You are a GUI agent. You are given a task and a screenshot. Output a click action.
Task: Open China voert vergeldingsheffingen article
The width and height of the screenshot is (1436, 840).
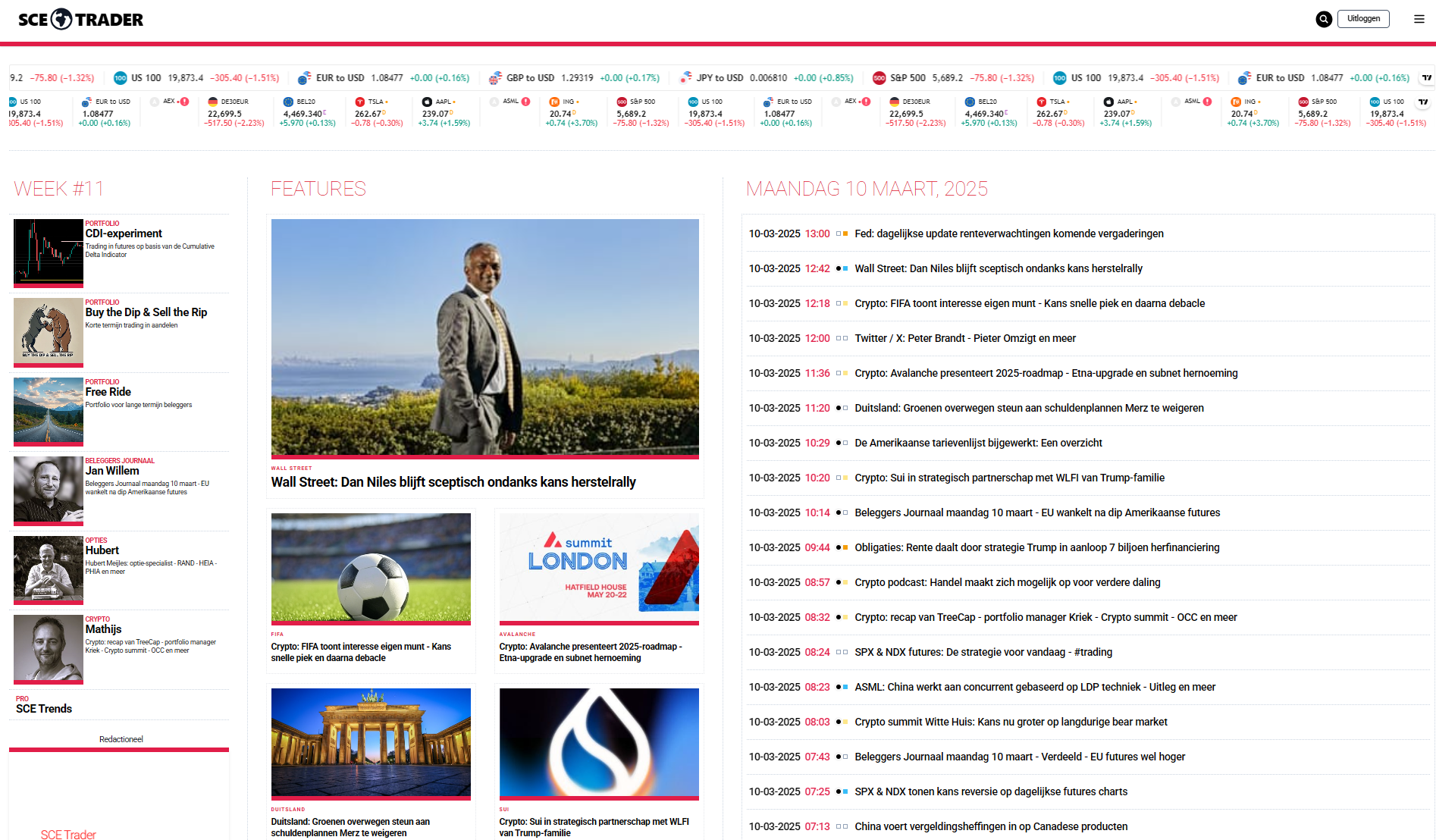click(x=991, y=826)
